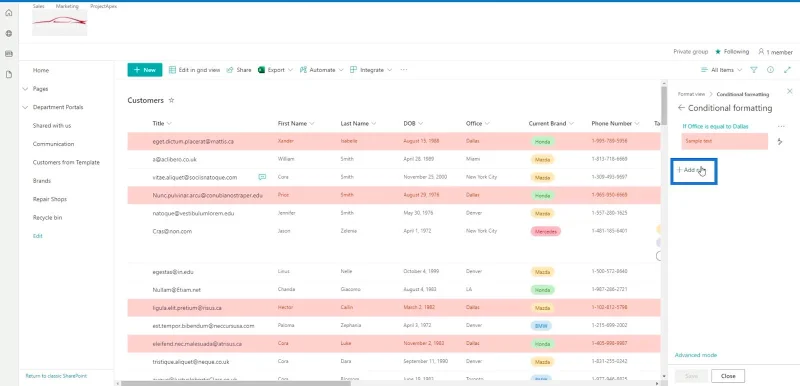Open ProjectApex top navigation tab

click(x=104, y=6)
